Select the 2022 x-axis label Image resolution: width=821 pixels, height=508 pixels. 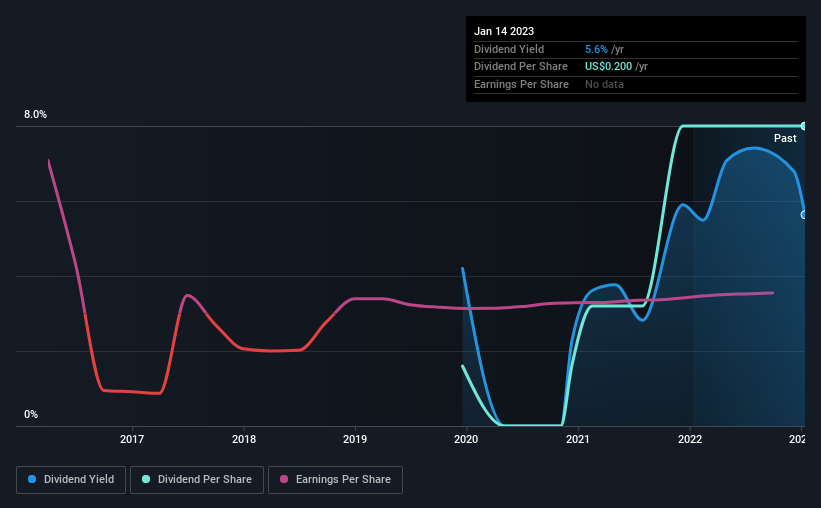pyautogui.click(x=690, y=439)
